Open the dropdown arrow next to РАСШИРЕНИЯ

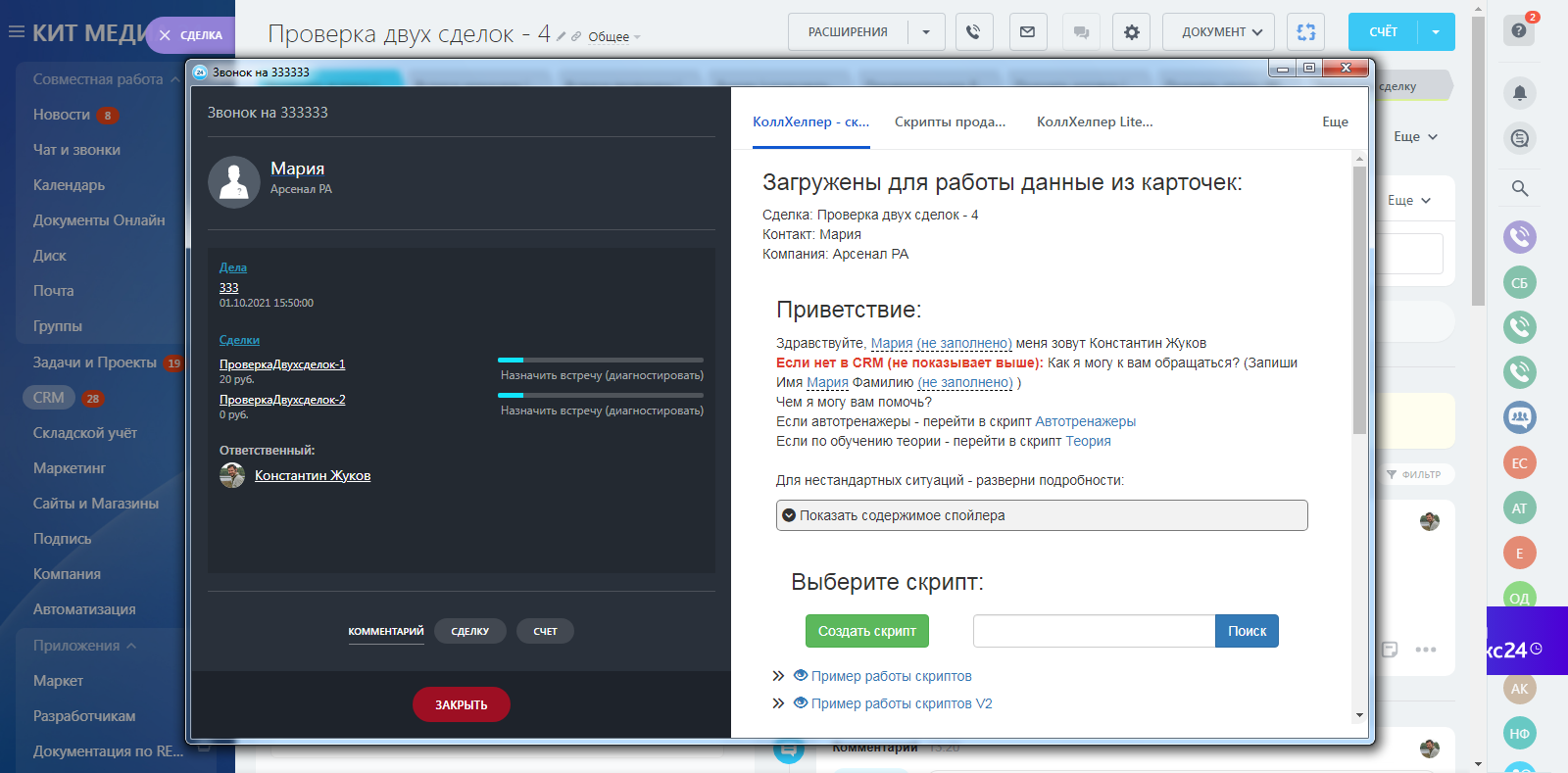pyautogui.click(x=926, y=32)
